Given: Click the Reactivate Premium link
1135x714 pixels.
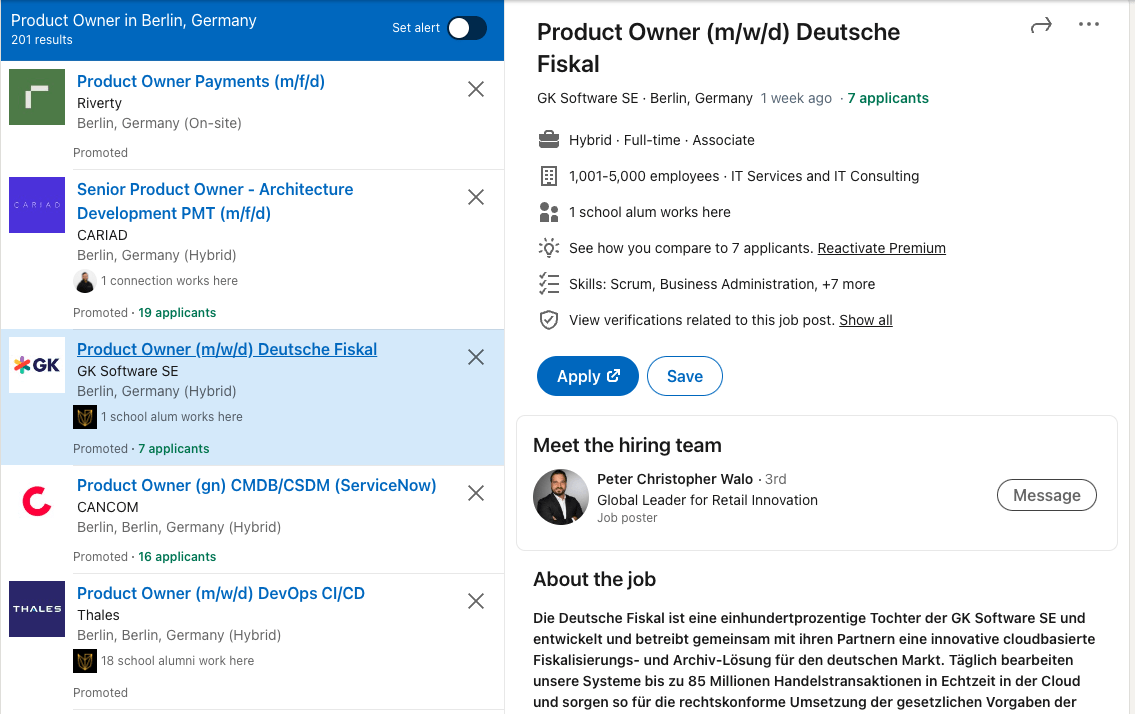Looking at the screenshot, I should [882, 248].
